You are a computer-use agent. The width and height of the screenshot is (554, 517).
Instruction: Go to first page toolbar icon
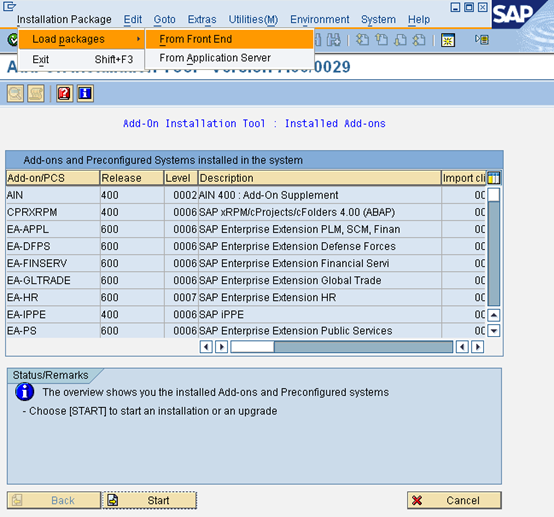tap(363, 40)
